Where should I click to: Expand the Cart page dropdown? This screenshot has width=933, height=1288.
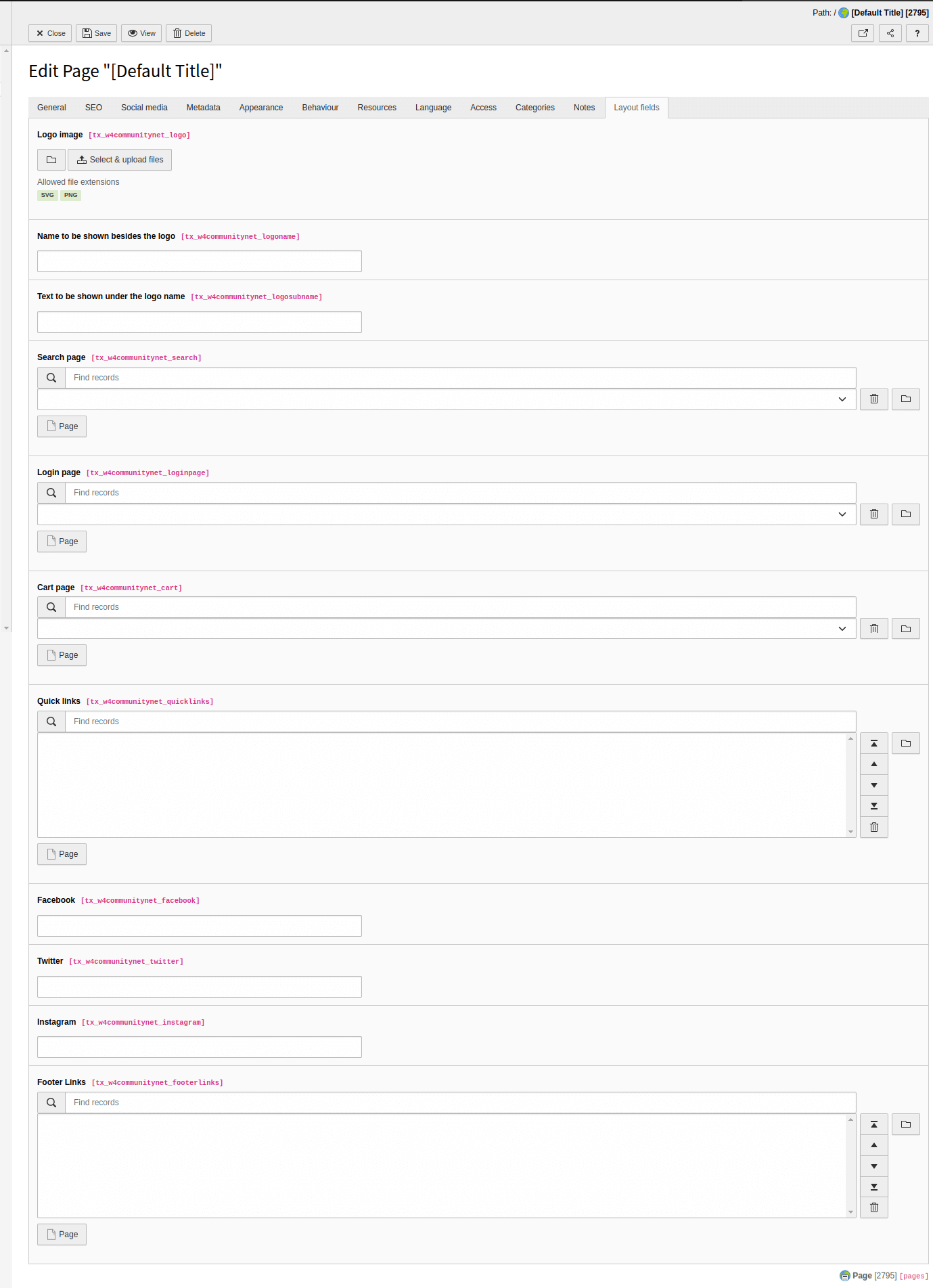pyautogui.click(x=447, y=629)
